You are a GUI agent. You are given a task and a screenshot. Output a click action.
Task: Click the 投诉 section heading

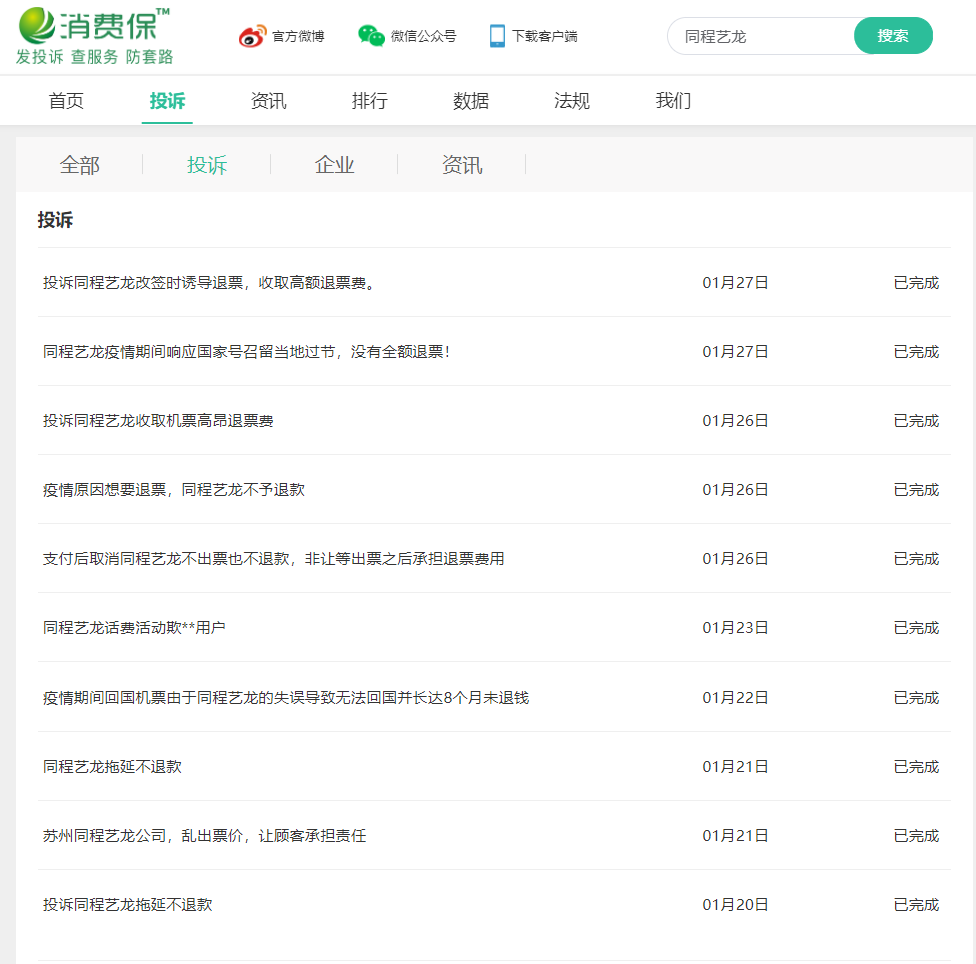click(55, 220)
